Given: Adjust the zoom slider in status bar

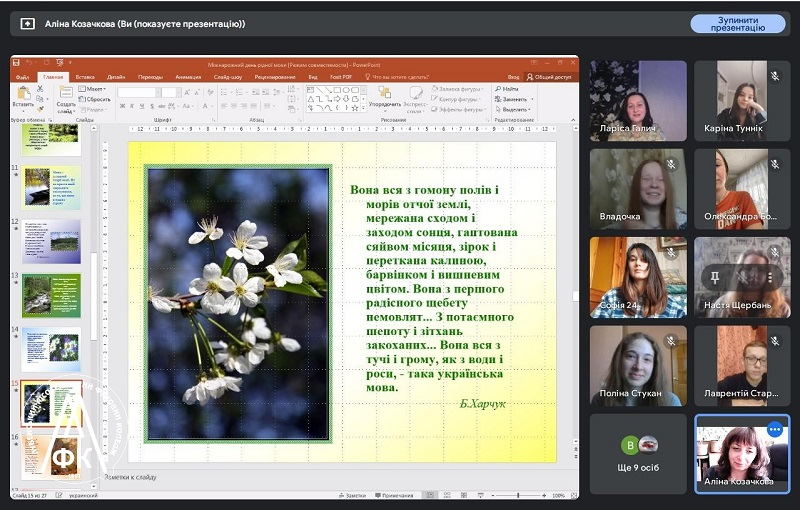Looking at the screenshot, I should tap(518, 495).
